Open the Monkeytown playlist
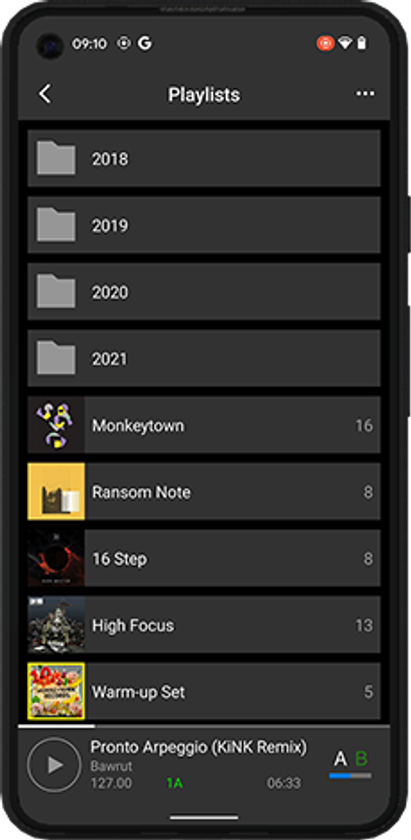The image size is (411, 840). [204, 425]
